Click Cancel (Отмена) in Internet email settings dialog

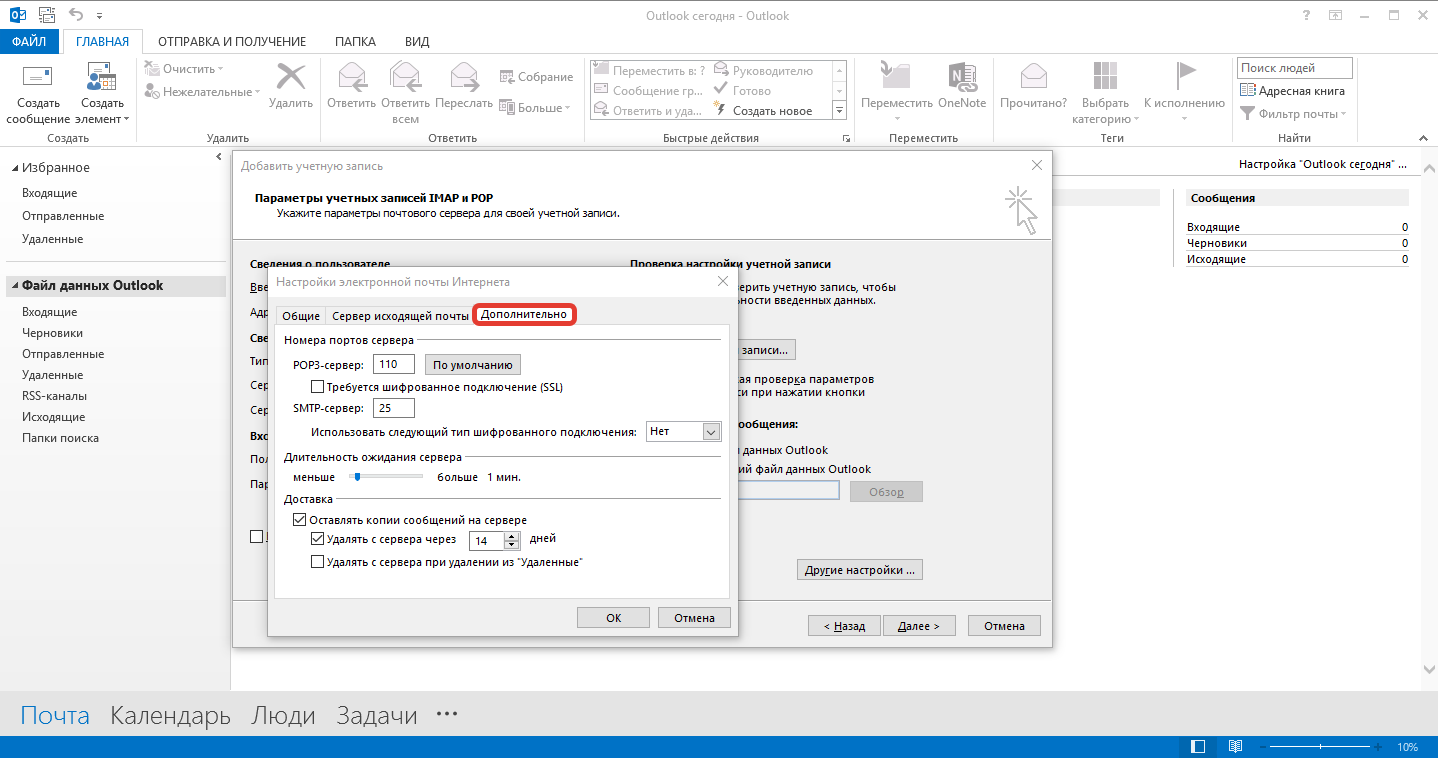(x=694, y=618)
